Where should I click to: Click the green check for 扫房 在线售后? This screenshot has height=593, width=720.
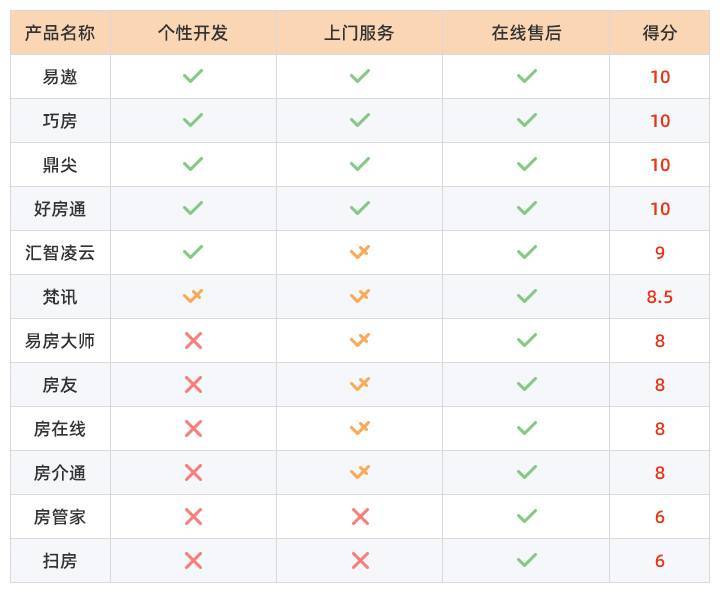point(526,560)
